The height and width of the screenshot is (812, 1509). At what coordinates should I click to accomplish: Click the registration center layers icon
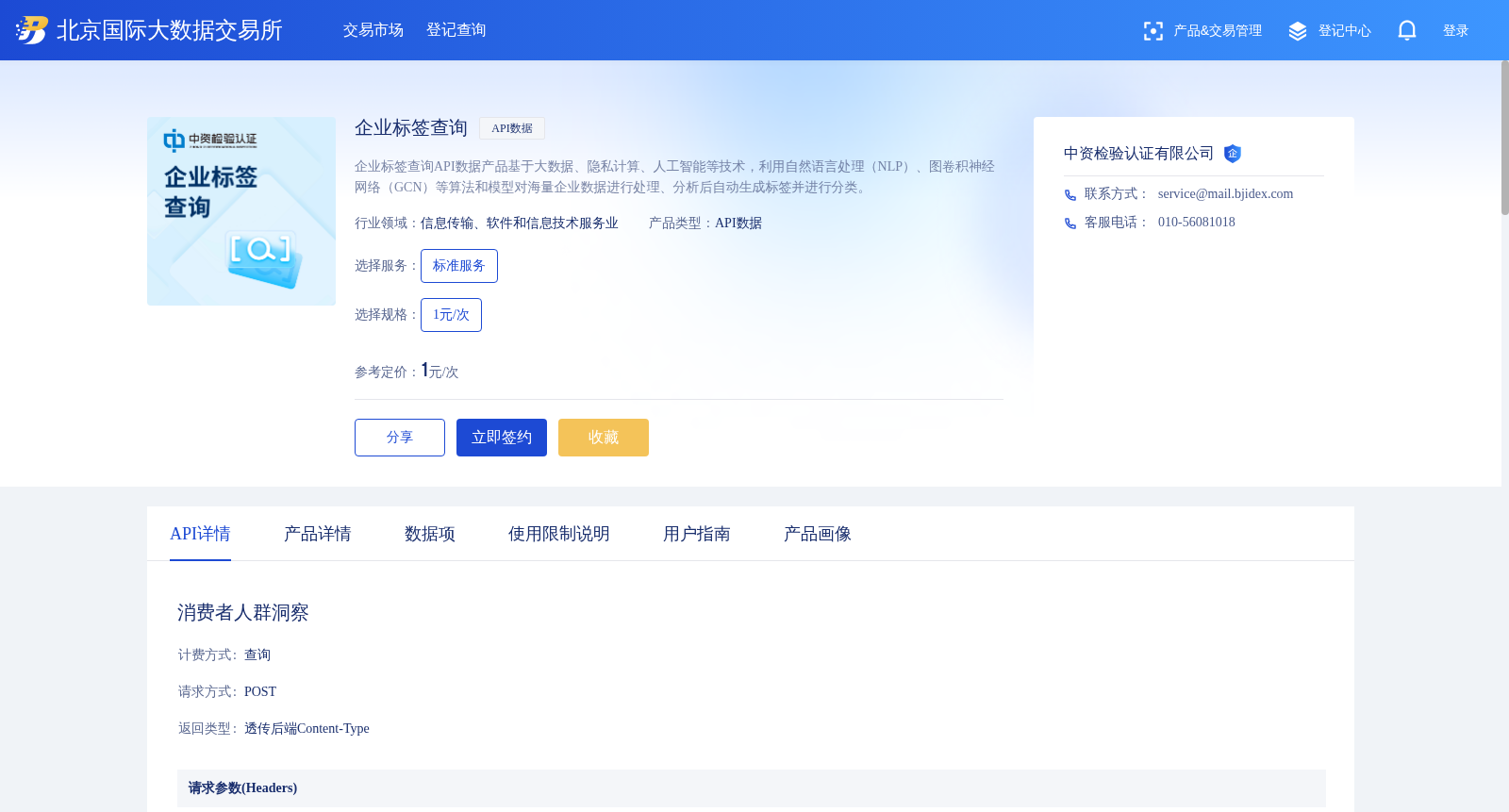point(1298,31)
